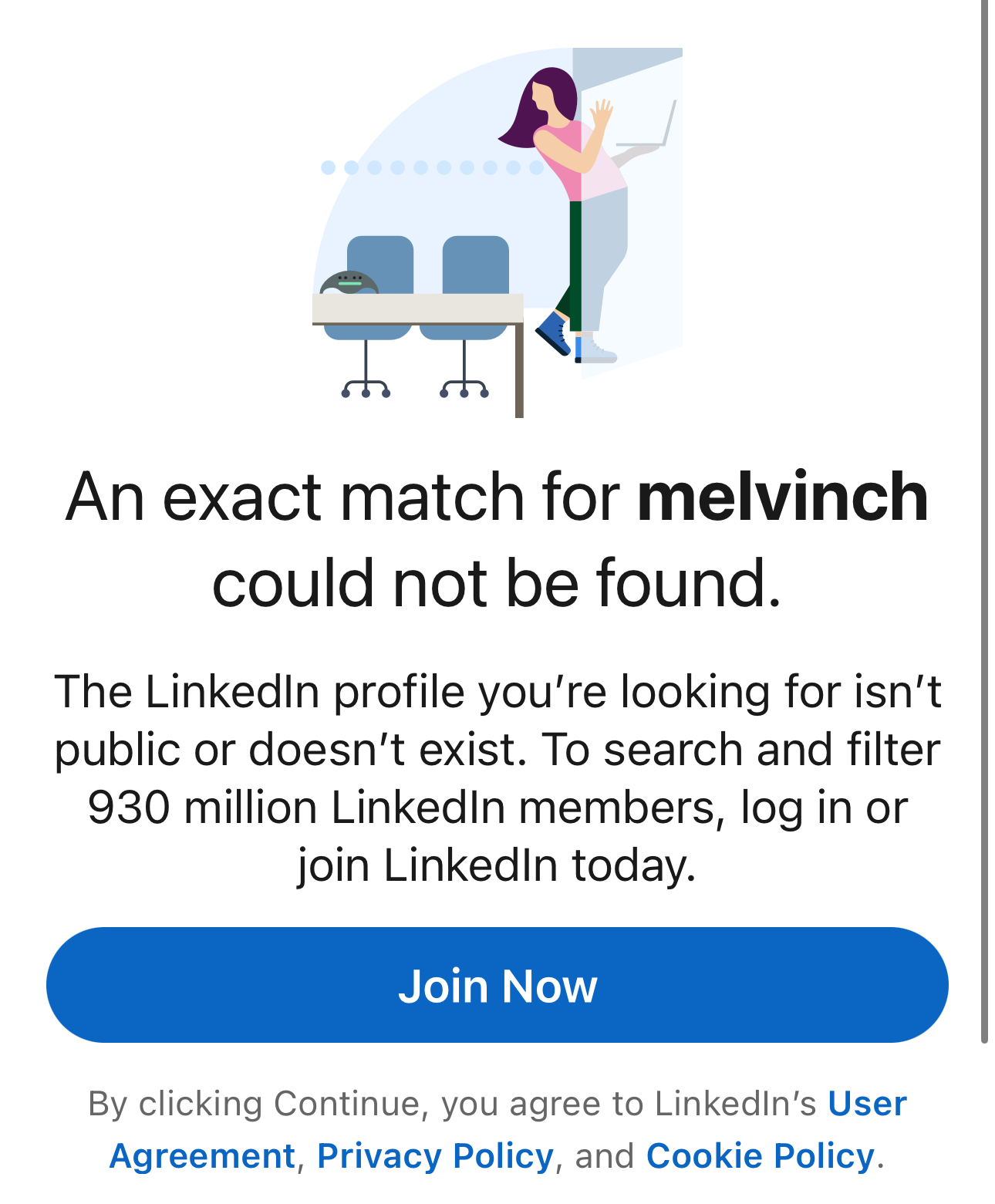The height and width of the screenshot is (1204, 995).
Task: Click the bold "melvinch" name in the heading
Action: tap(782, 497)
